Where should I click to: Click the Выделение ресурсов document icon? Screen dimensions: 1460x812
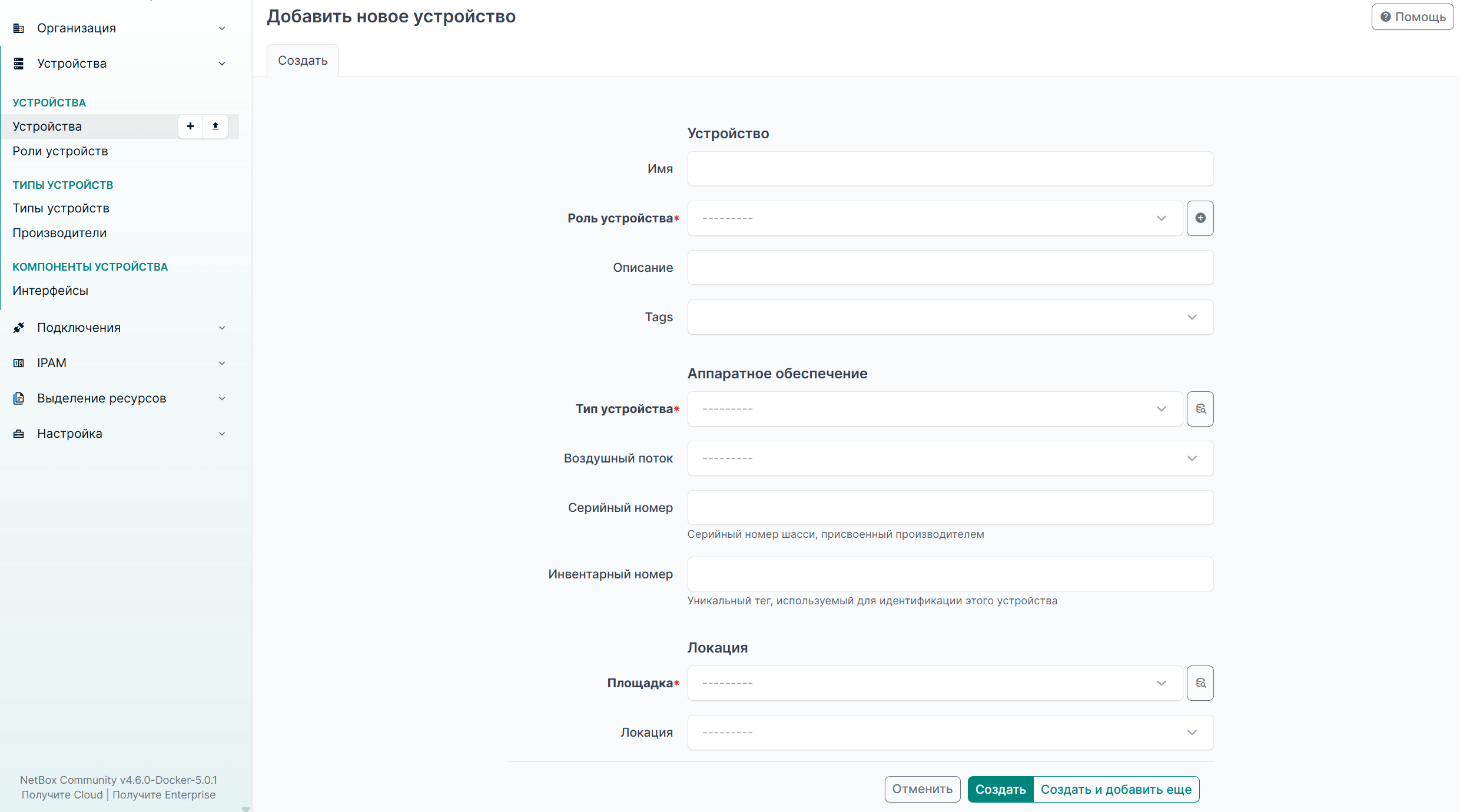19,398
